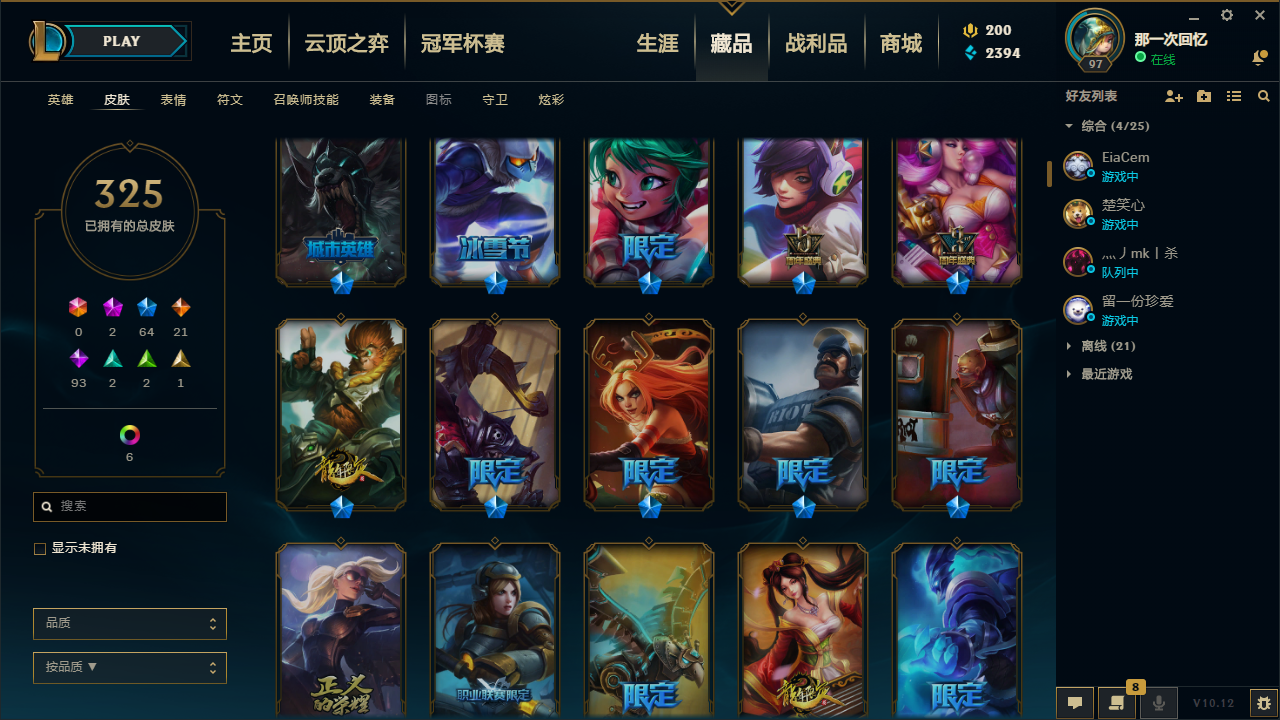Open missions icon with badge 8
Screen dimensions: 1280x720
click(x=1117, y=703)
